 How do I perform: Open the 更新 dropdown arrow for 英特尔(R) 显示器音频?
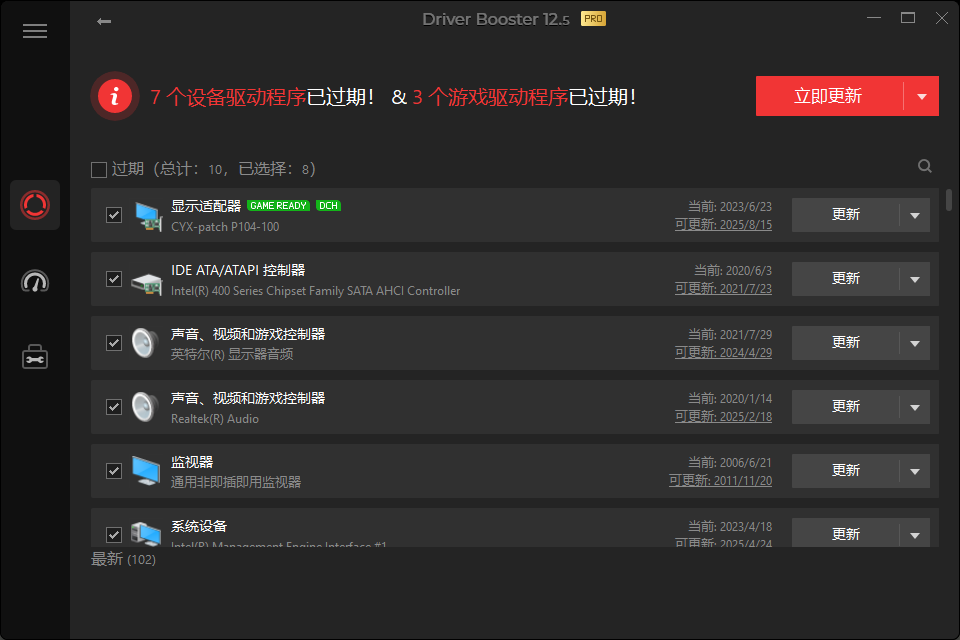tap(915, 343)
